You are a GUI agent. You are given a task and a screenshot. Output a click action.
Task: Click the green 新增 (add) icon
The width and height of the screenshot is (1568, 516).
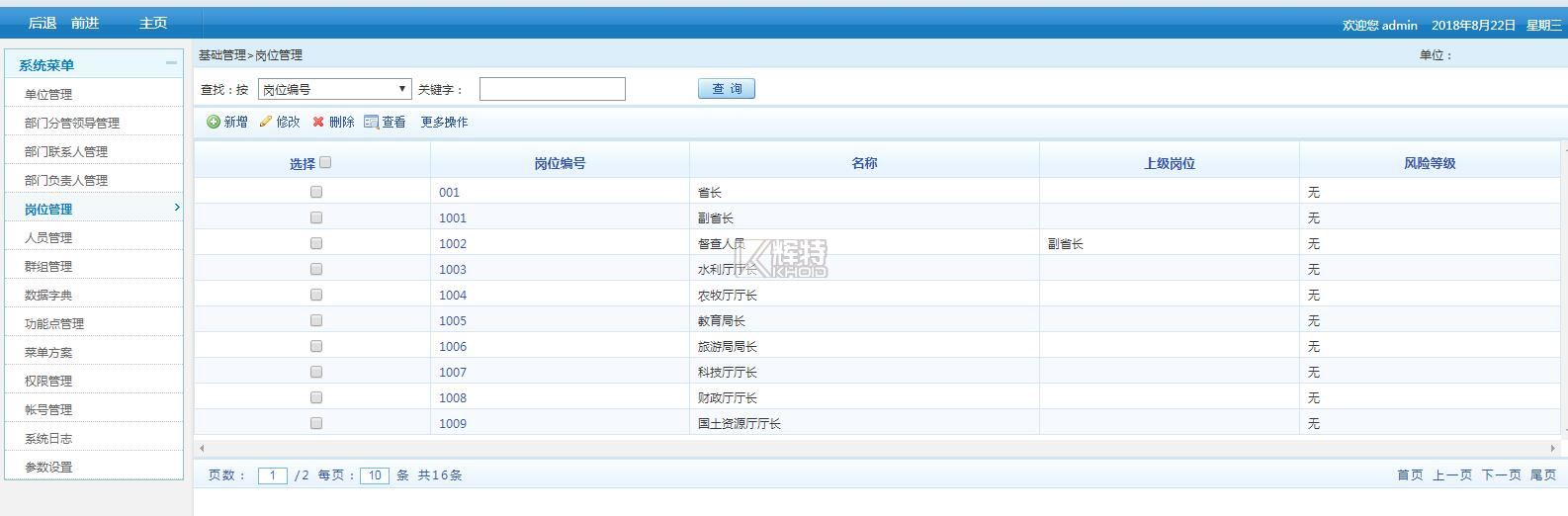[x=214, y=122]
